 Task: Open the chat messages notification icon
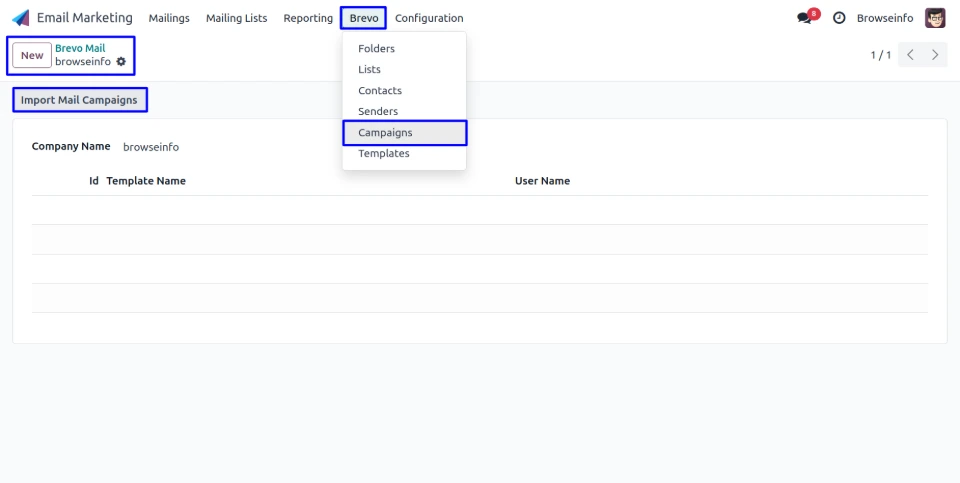coord(805,18)
